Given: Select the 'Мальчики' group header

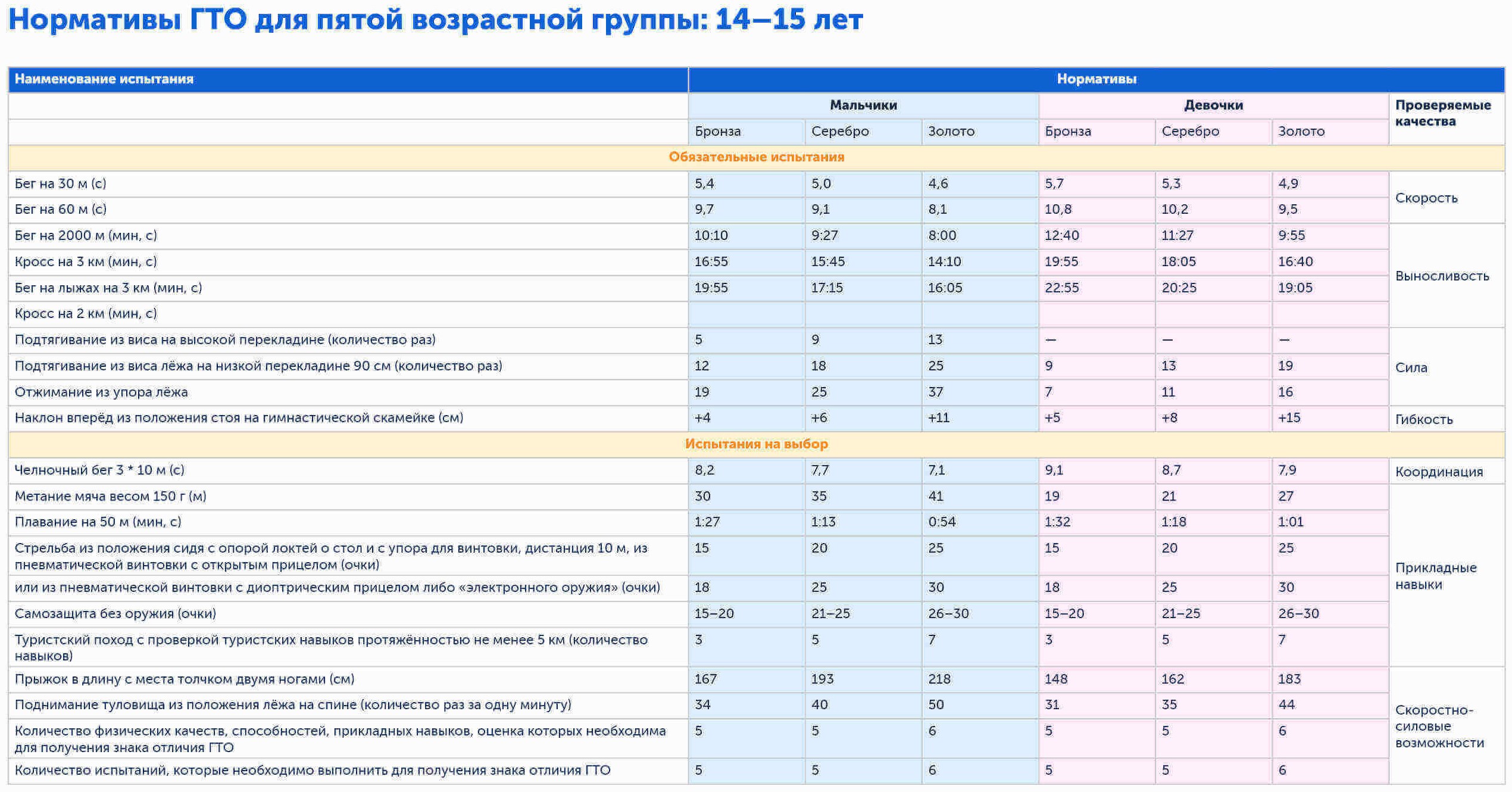Looking at the screenshot, I should click(x=863, y=105).
